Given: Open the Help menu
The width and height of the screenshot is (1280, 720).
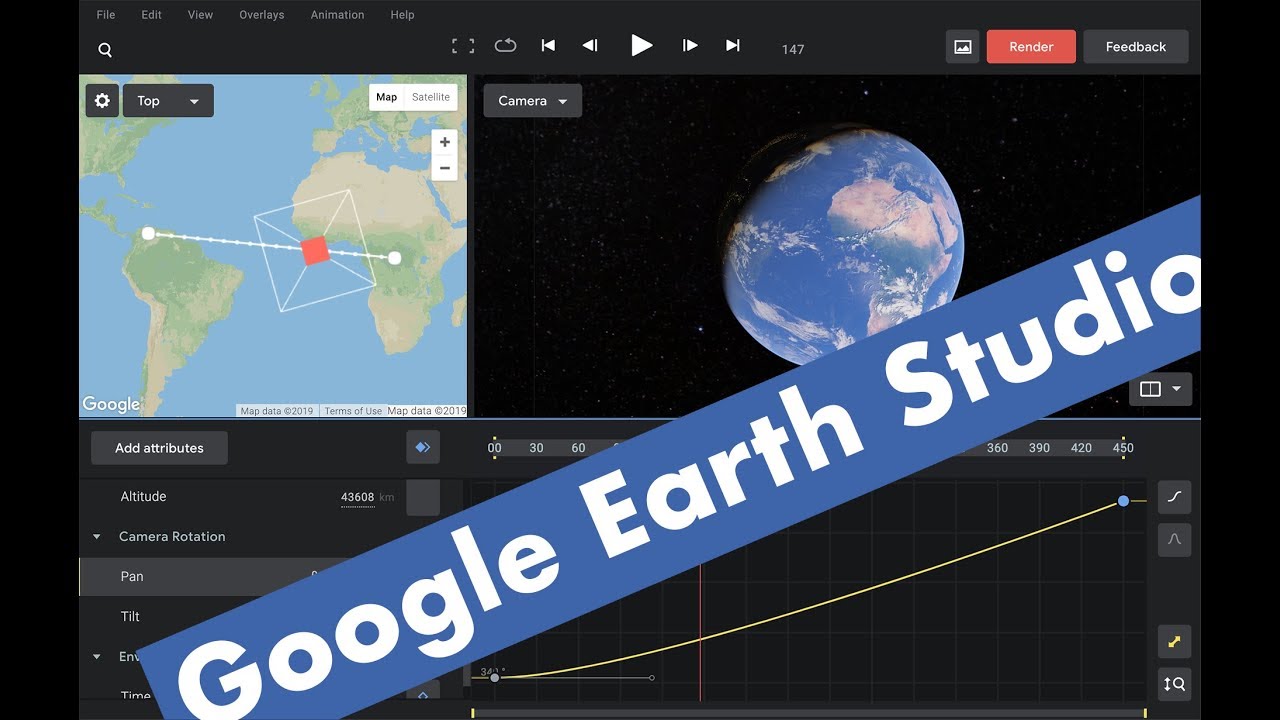Looking at the screenshot, I should click(x=402, y=15).
